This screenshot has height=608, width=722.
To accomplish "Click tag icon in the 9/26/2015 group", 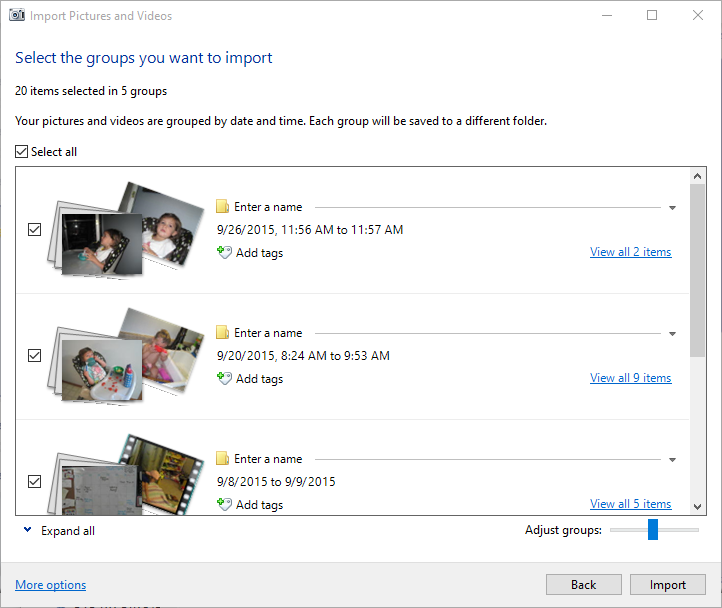I will (x=224, y=252).
